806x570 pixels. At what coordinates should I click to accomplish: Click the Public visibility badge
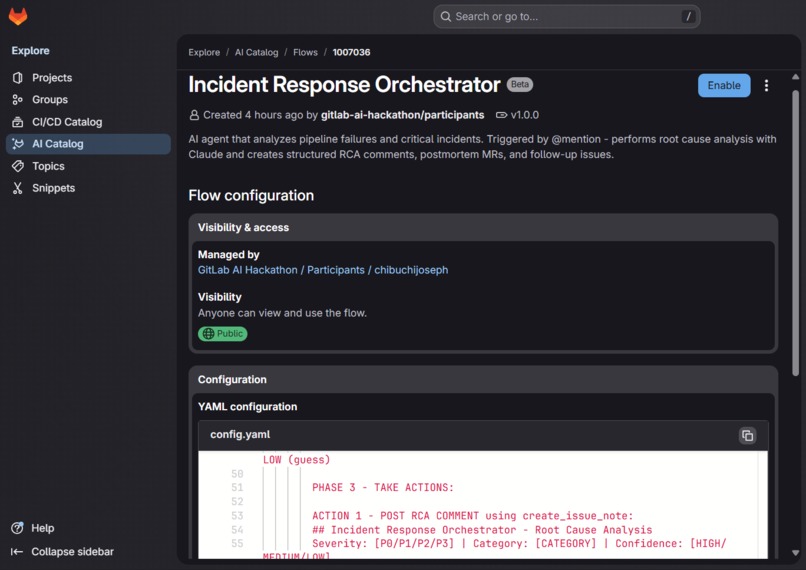pos(223,334)
